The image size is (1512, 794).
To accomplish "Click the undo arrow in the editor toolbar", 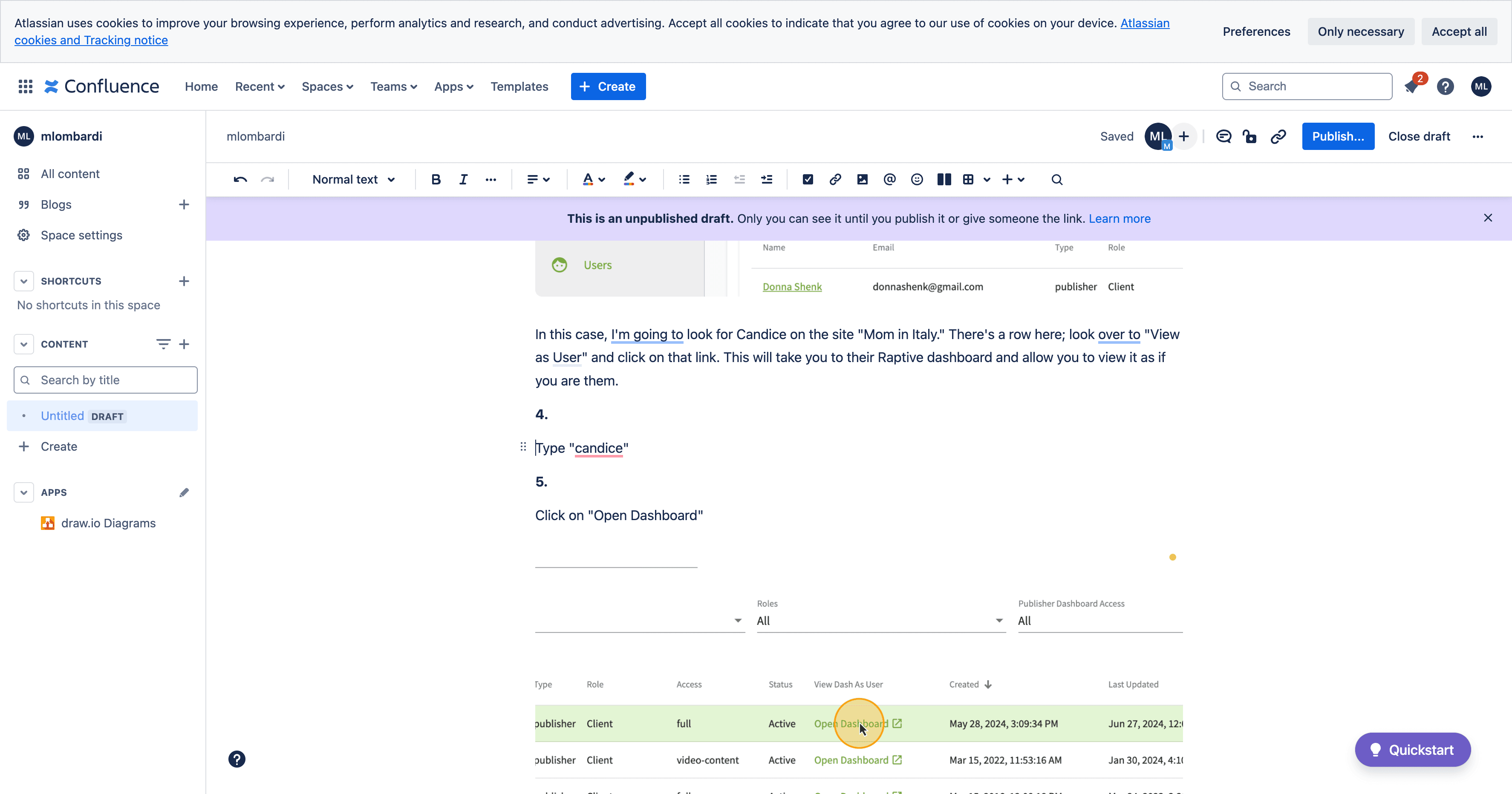I will [x=240, y=180].
